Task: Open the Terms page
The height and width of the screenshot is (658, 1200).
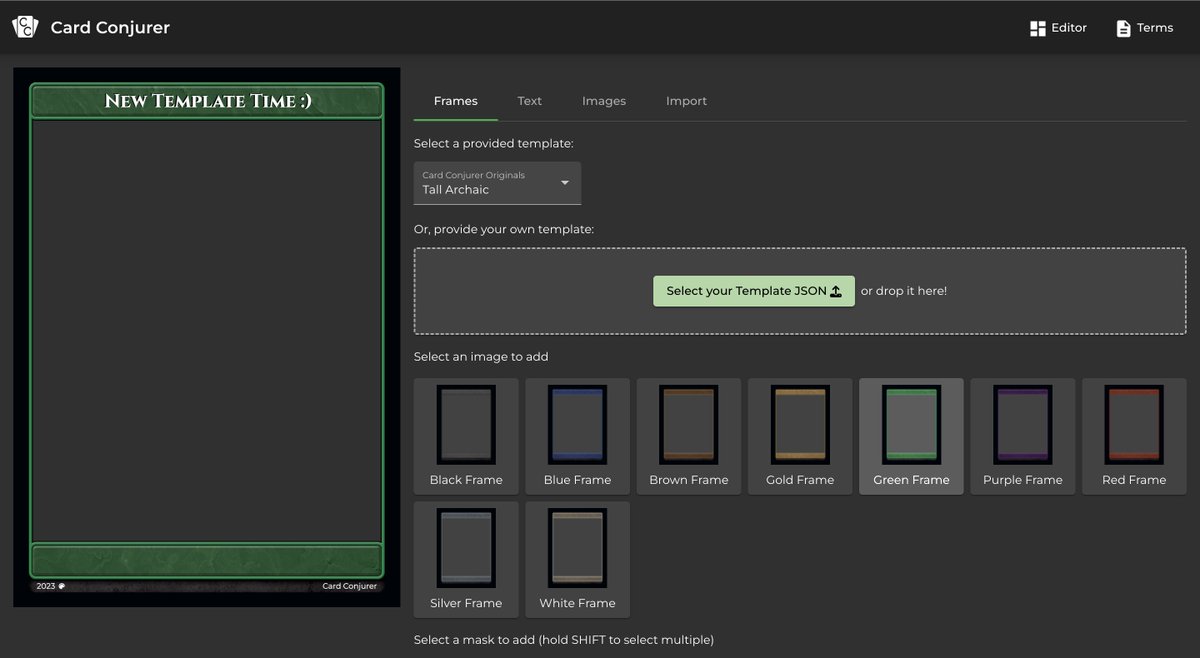Action: 1145,28
